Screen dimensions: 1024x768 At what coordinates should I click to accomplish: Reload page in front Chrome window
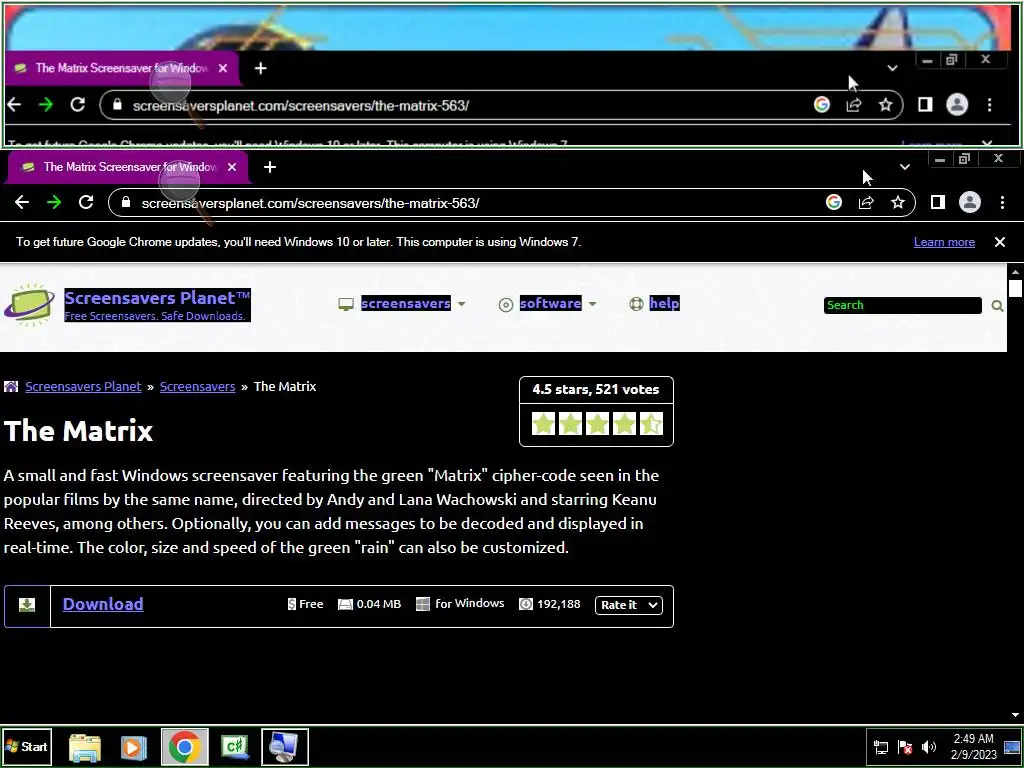pyautogui.click(x=86, y=202)
